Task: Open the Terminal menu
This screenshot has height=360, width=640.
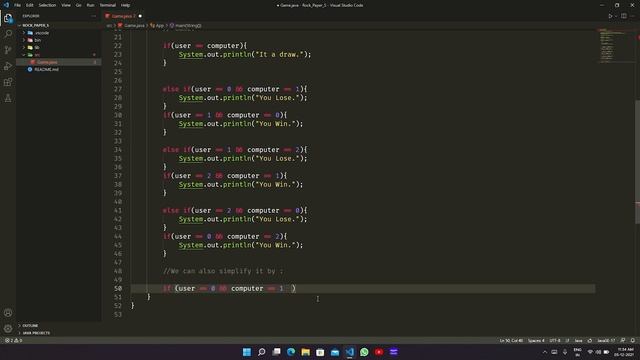Action: (107, 5)
